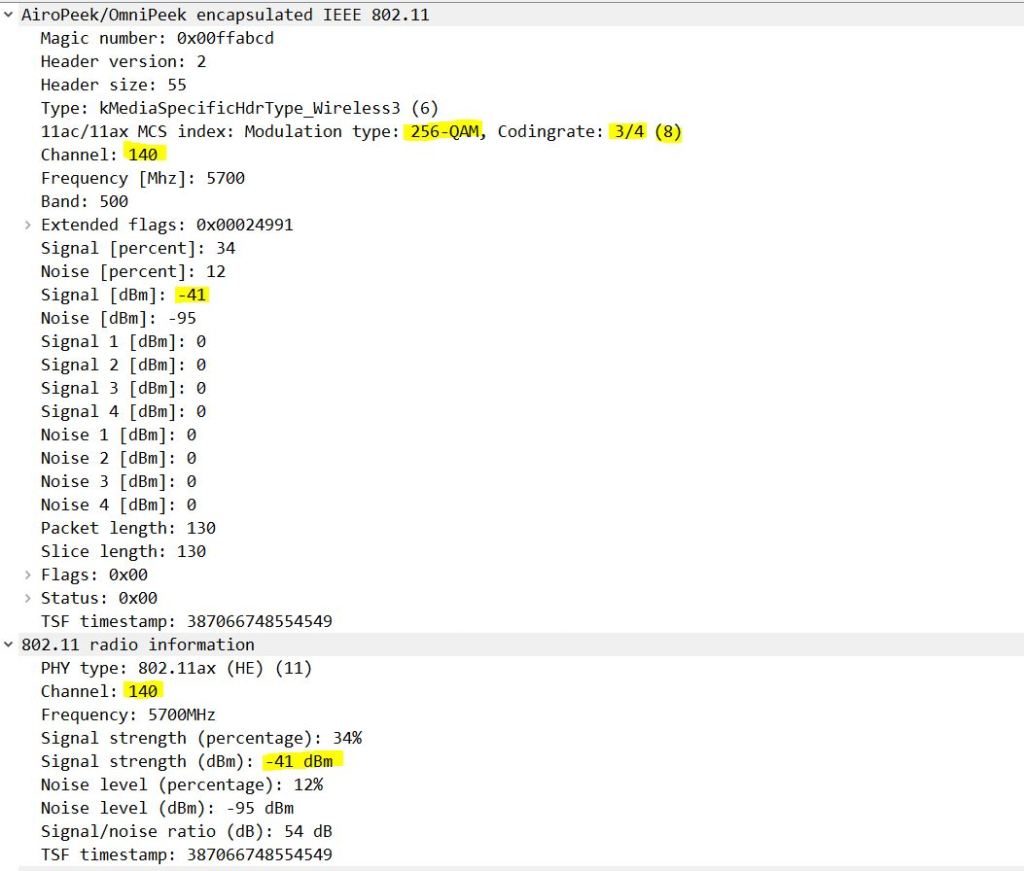Screen dimensions: 1024x871
Task: Collapse the AiroPeek/OmniPeek encapsulated IEEE 802.11 section
Action: (x=9, y=15)
